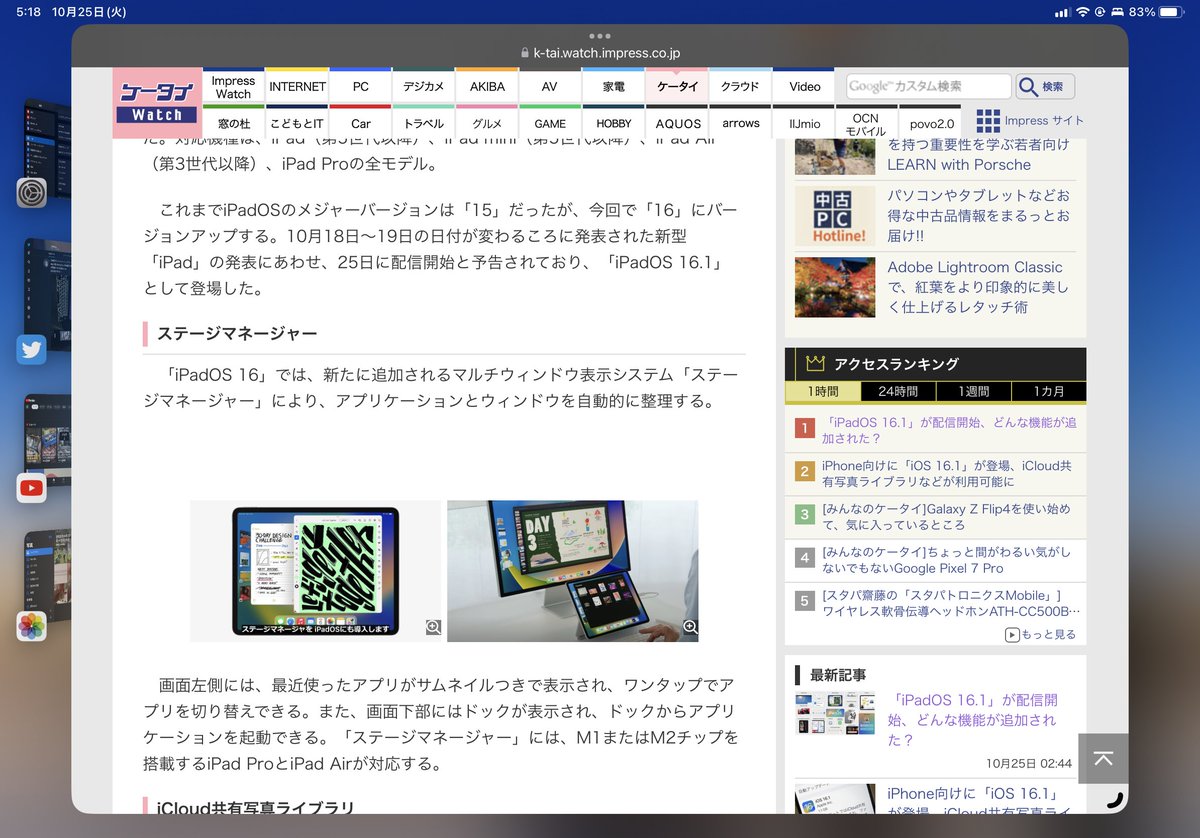
Task: Switch ranking to 1週間
Action: click(x=973, y=391)
